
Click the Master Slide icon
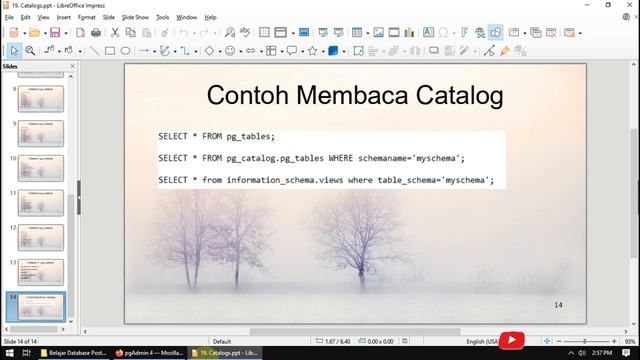point(304,33)
